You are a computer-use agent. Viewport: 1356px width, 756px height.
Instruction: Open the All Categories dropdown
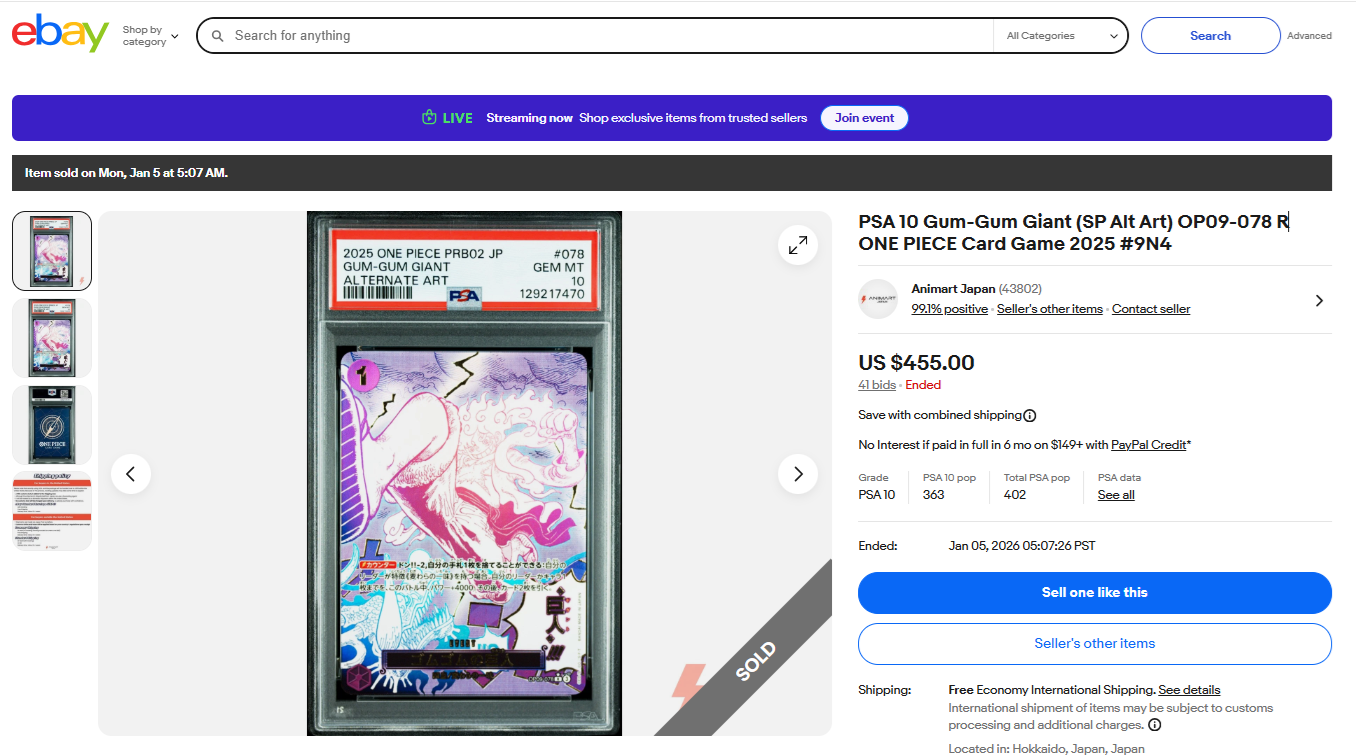click(1062, 36)
